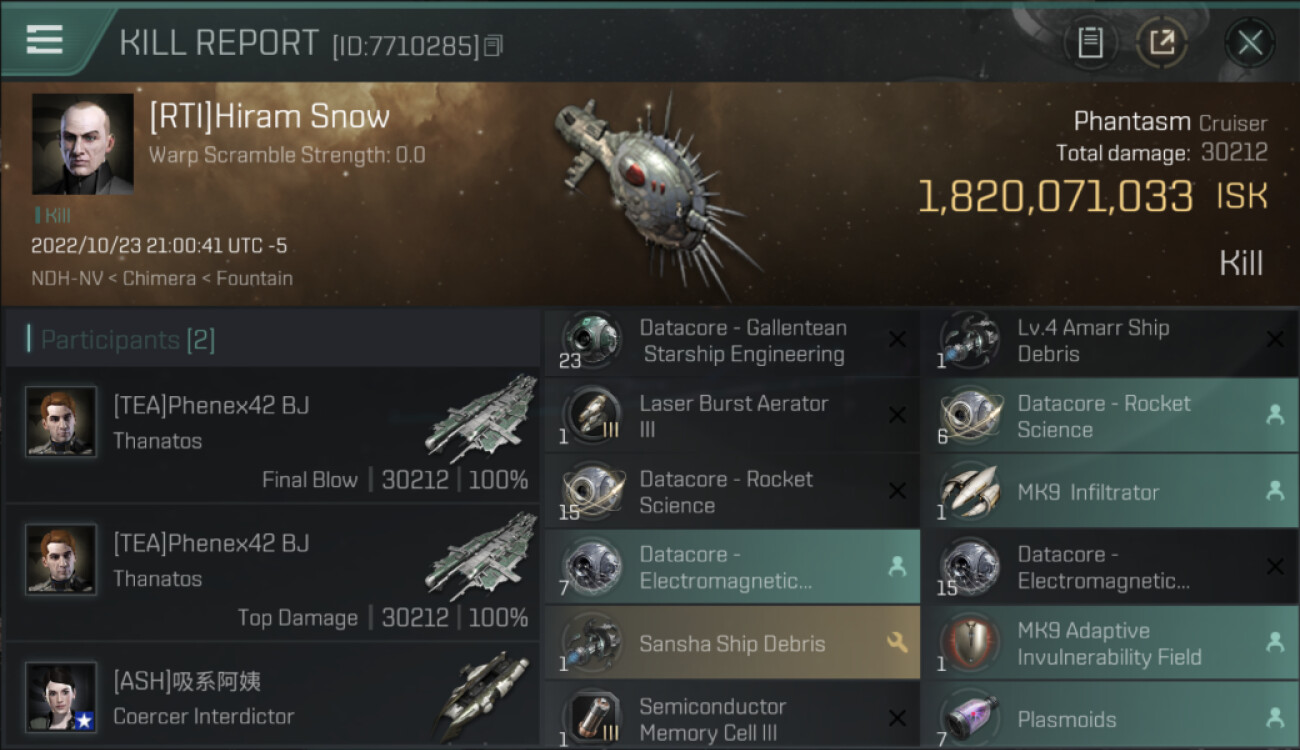
Task: Open the clipboard notes icon
Action: 1090,42
